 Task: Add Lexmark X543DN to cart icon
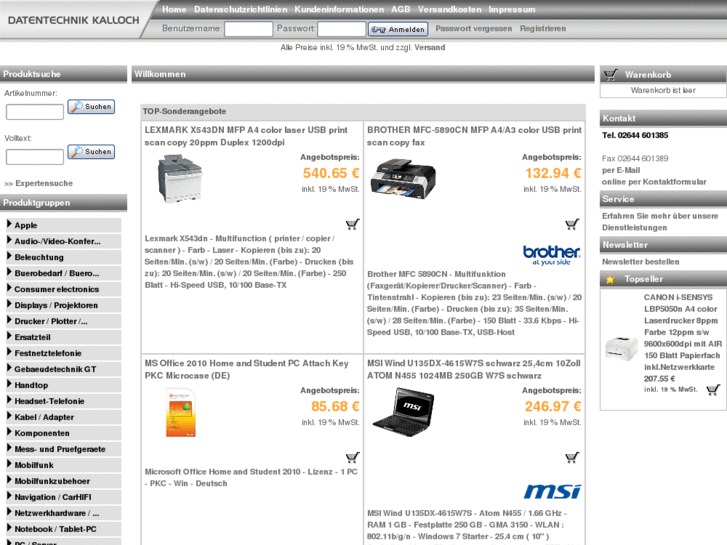point(352,224)
